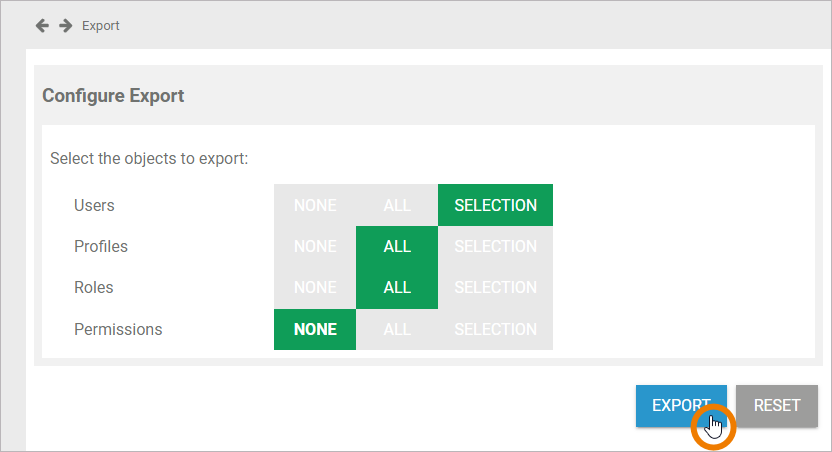The image size is (832, 452).
Task: Set Users export to ALL
Action: coord(397,205)
